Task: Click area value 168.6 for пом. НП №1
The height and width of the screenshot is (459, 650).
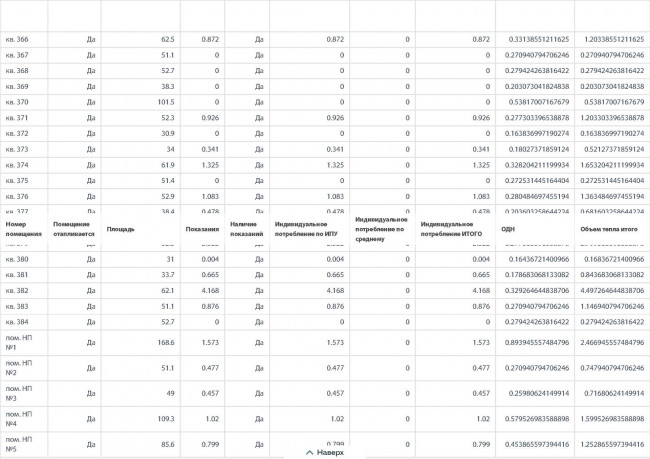Action: point(166,342)
